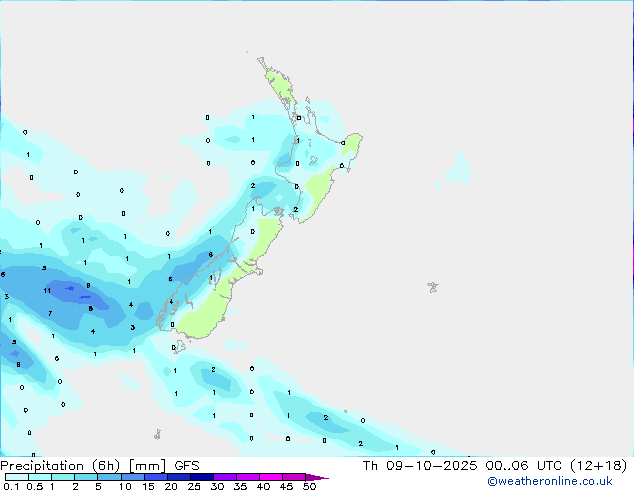Click the '11' precipitation value on the map
634x490 pixels.
point(47,290)
